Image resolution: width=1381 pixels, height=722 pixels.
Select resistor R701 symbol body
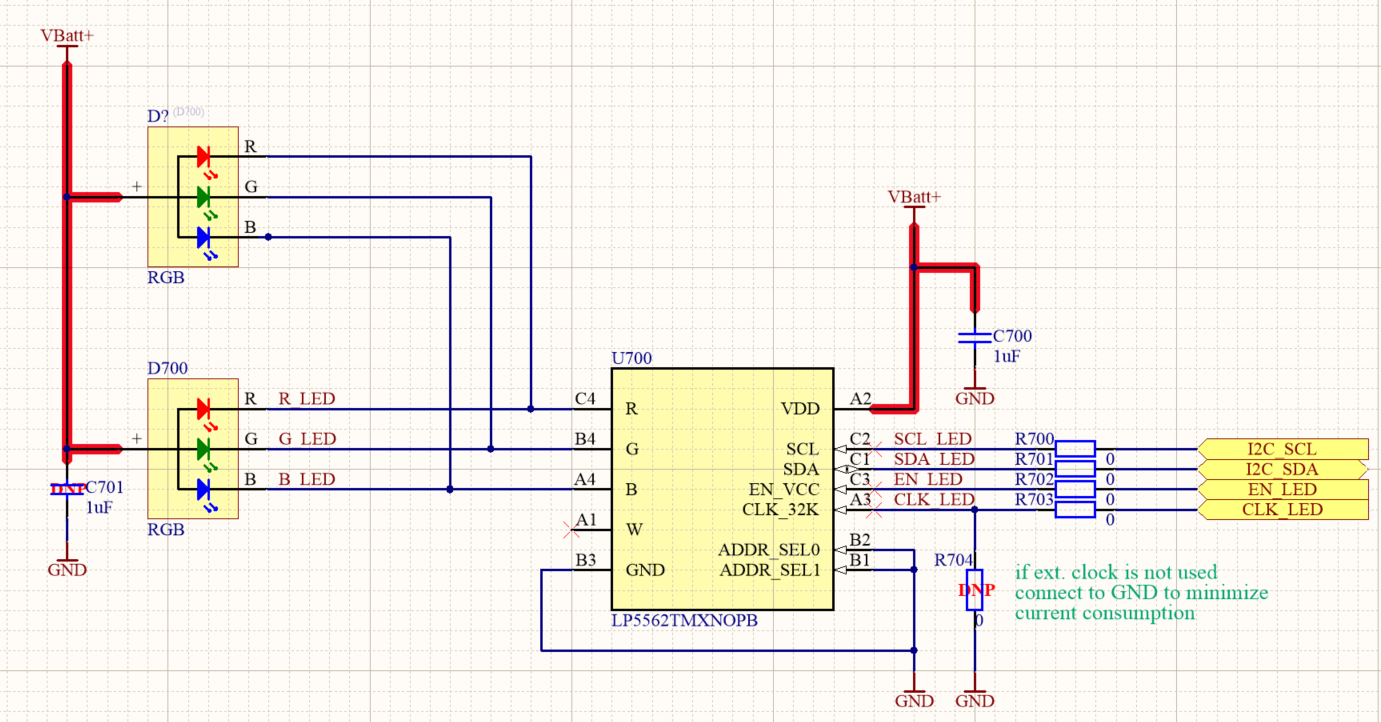pyautogui.click(x=1075, y=469)
